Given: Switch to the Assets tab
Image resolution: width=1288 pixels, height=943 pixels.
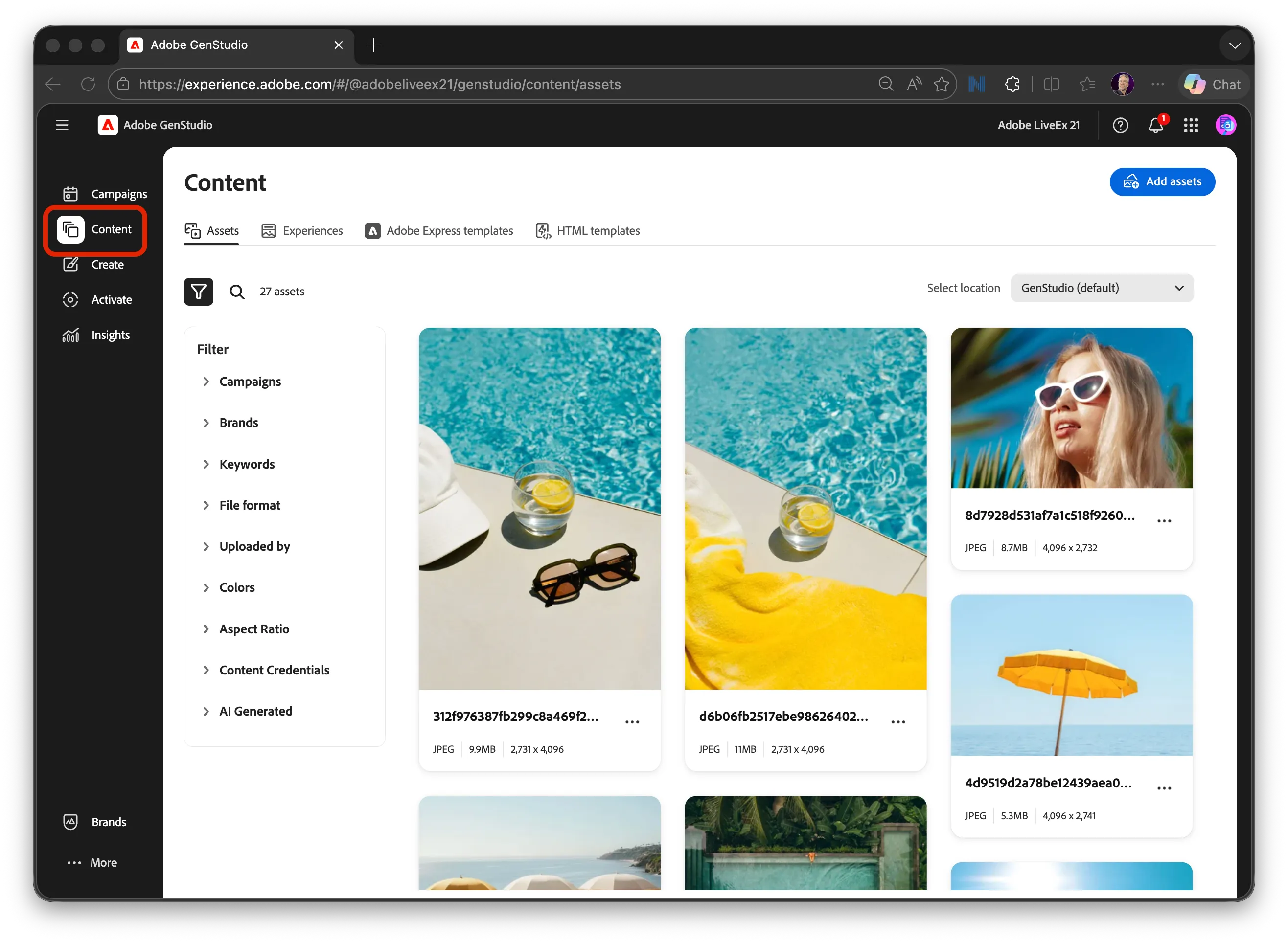Looking at the screenshot, I should click(x=211, y=230).
